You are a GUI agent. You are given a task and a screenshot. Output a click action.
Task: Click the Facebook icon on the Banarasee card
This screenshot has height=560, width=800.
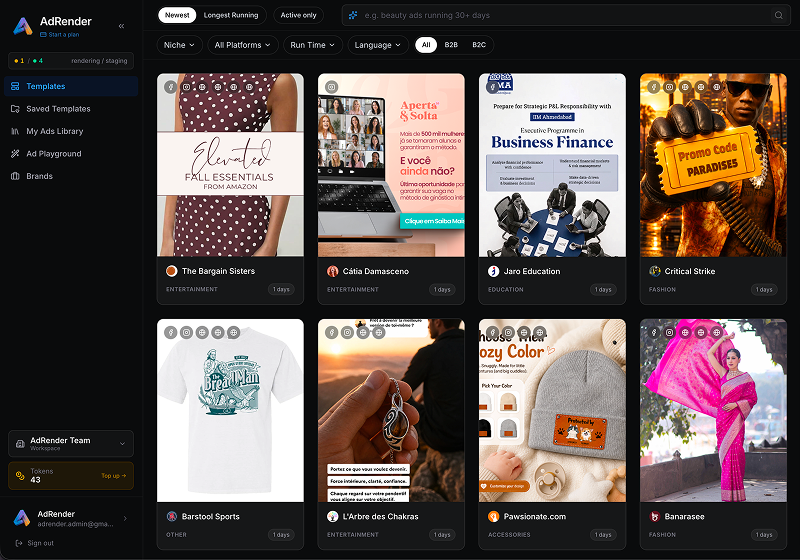click(x=654, y=333)
